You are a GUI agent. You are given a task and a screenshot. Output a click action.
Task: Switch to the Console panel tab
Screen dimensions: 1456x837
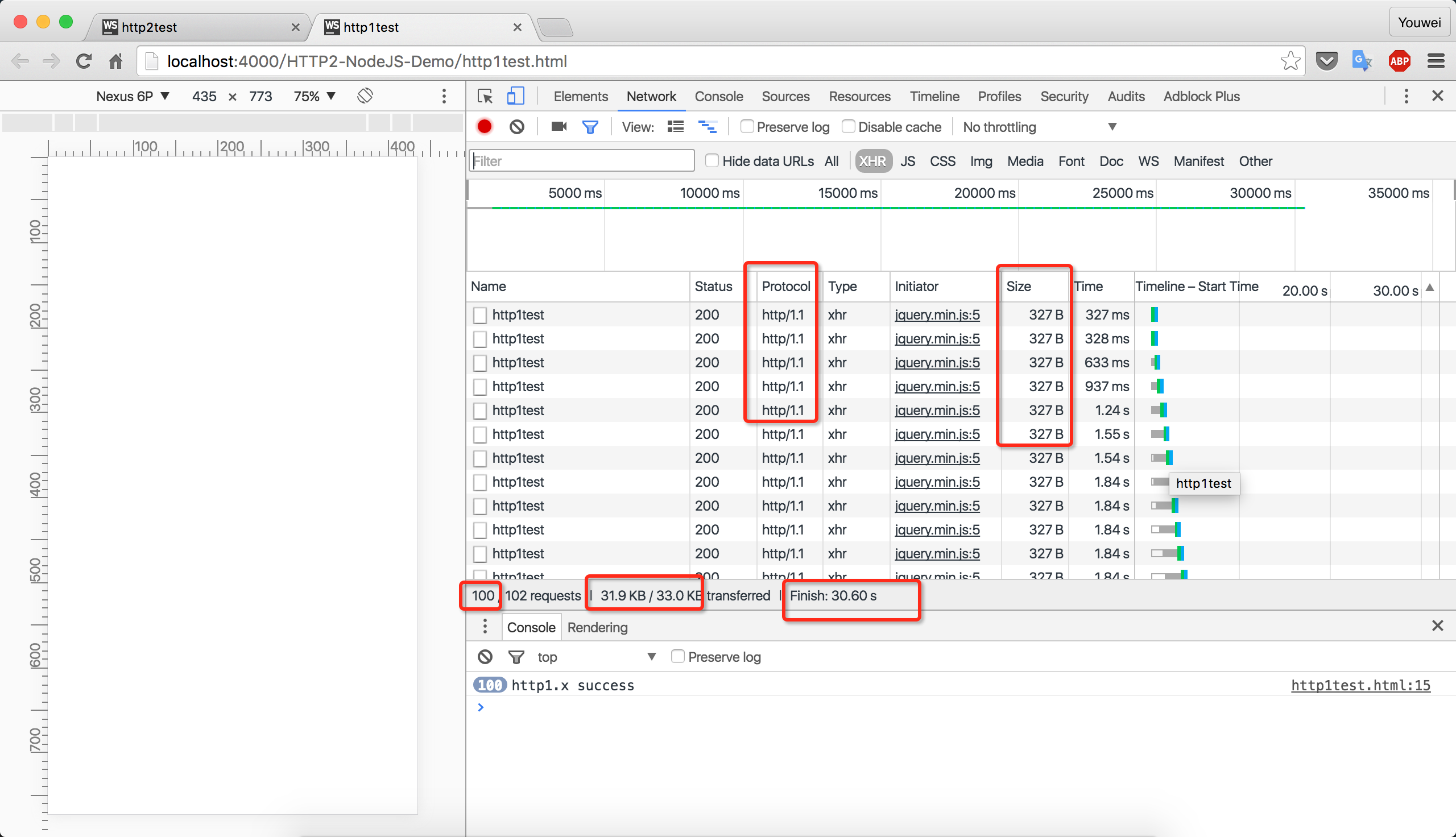coord(718,96)
